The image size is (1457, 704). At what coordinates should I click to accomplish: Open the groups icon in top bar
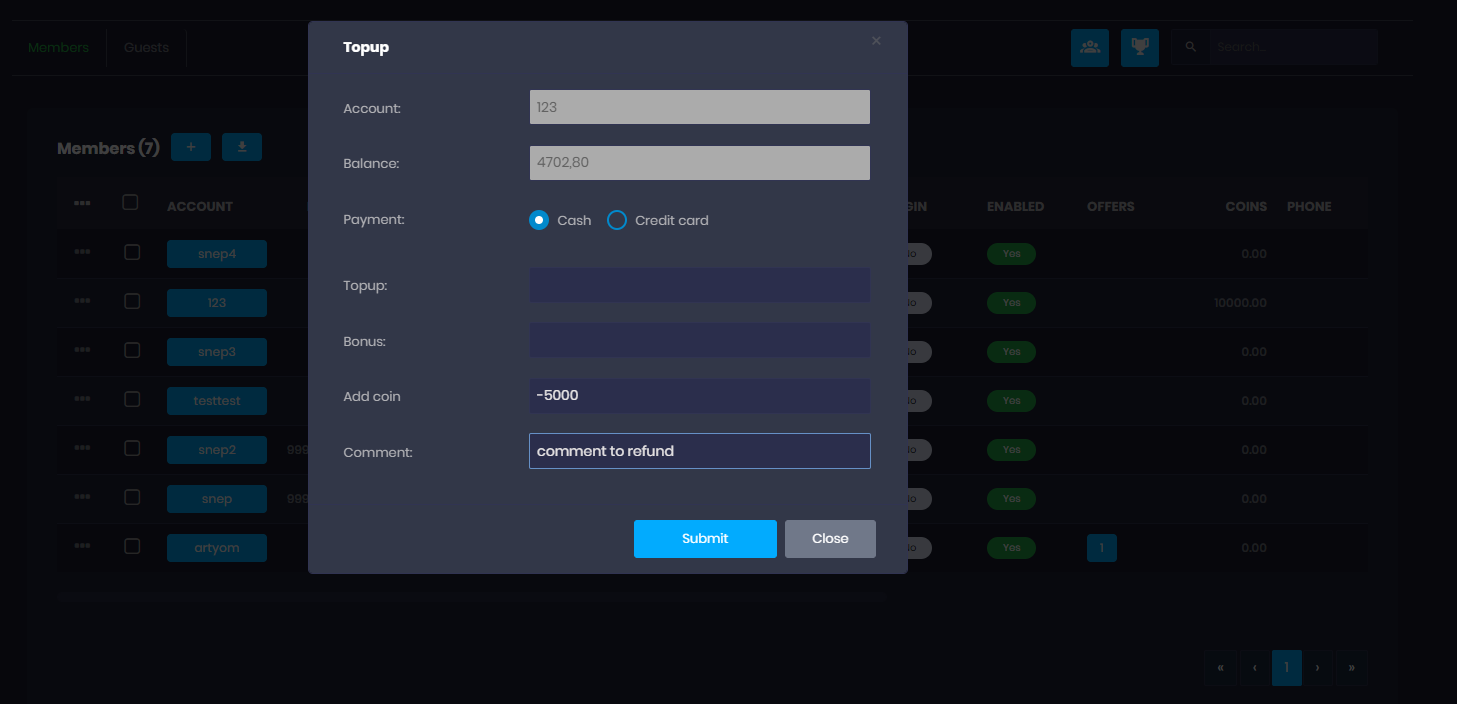(x=1089, y=47)
